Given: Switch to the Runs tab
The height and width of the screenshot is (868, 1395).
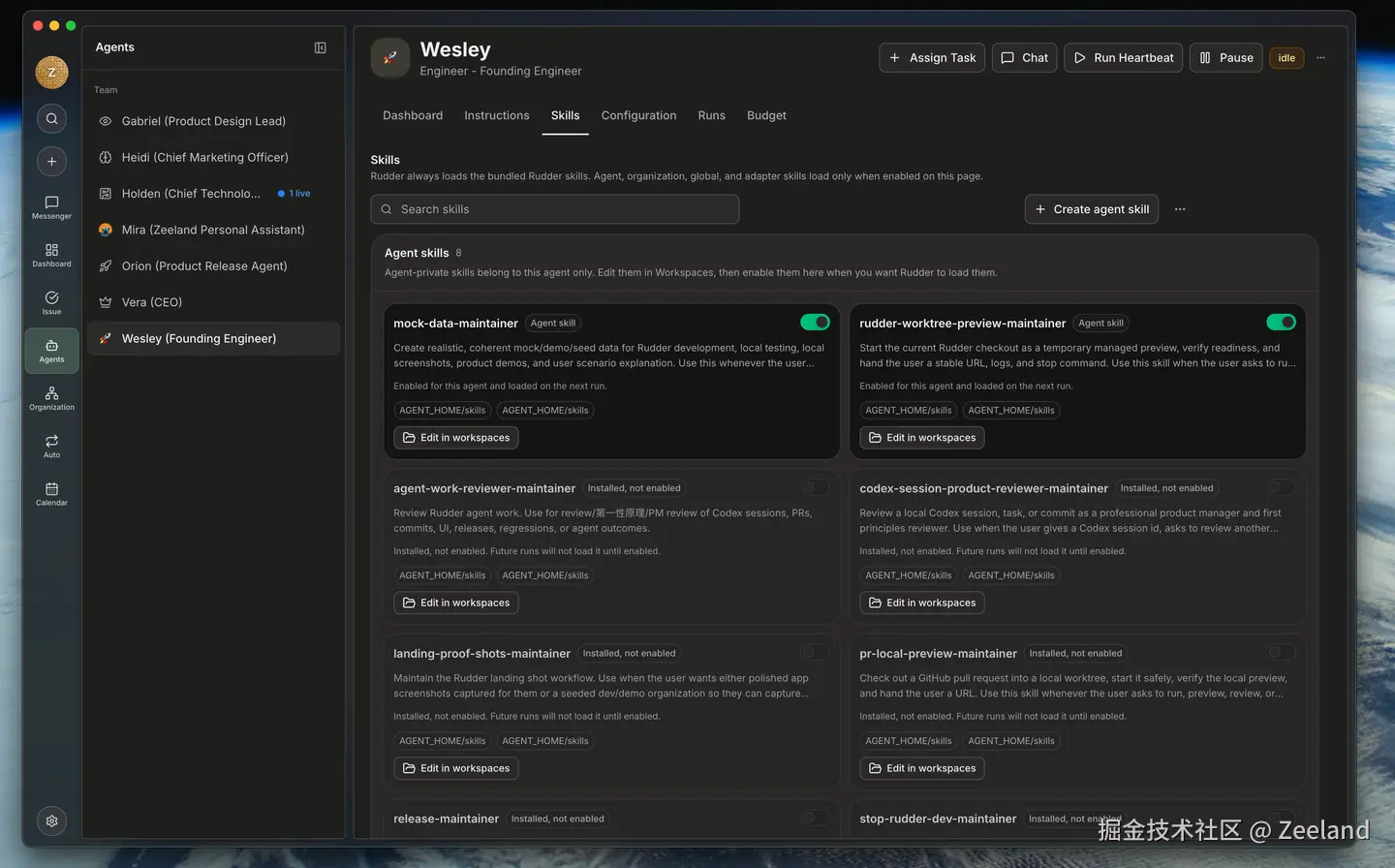Looking at the screenshot, I should click(x=711, y=115).
